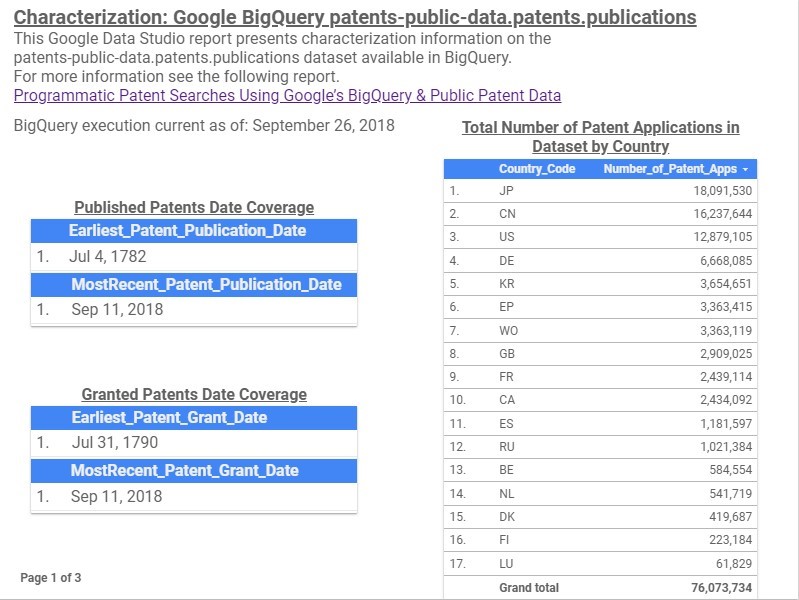The height and width of the screenshot is (600, 799).
Task: Select the value 6,668,085
Action: click(x=726, y=260)
